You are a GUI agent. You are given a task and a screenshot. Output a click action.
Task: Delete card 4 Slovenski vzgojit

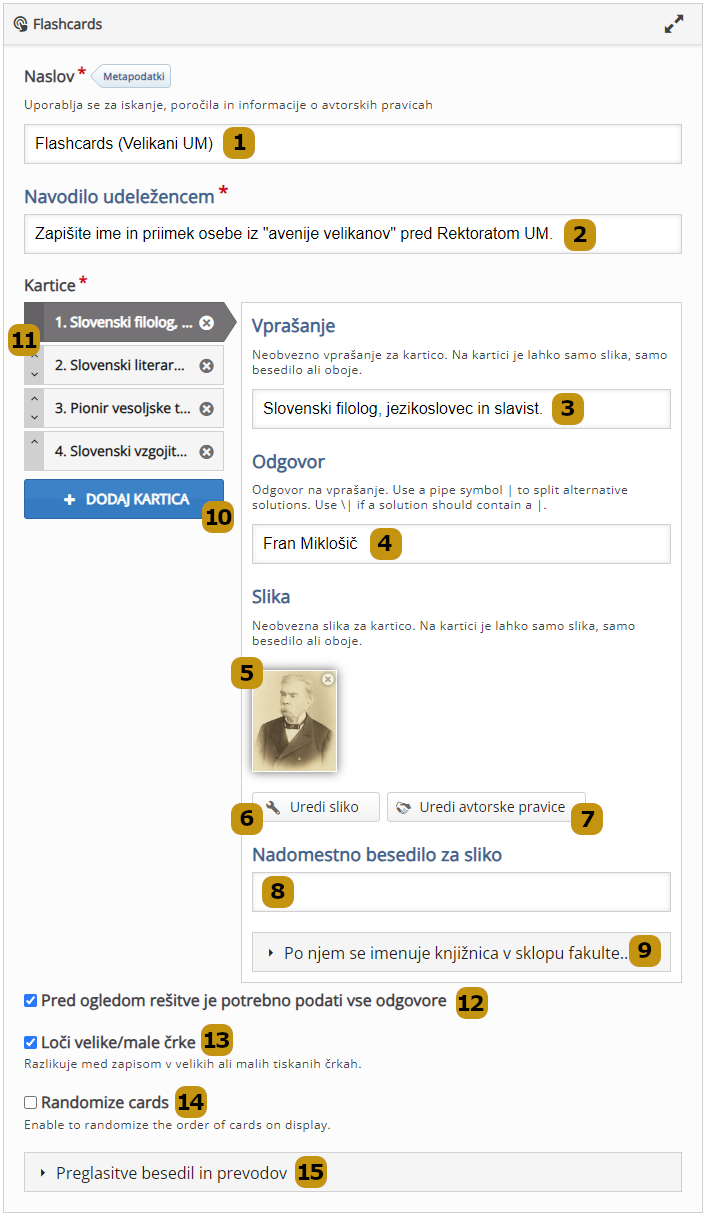[206, 451]
